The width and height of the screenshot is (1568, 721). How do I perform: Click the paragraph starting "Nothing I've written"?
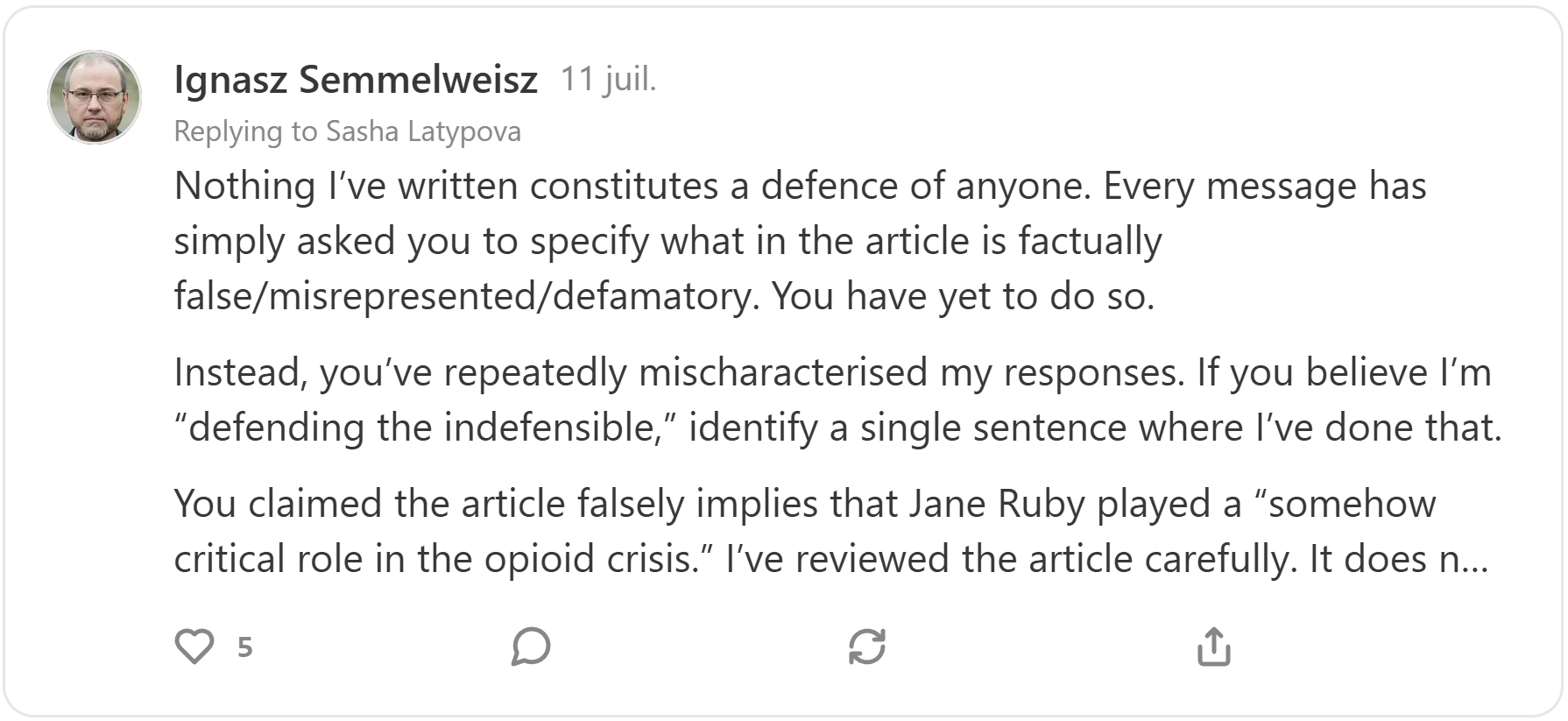click(x=666, y=241)
